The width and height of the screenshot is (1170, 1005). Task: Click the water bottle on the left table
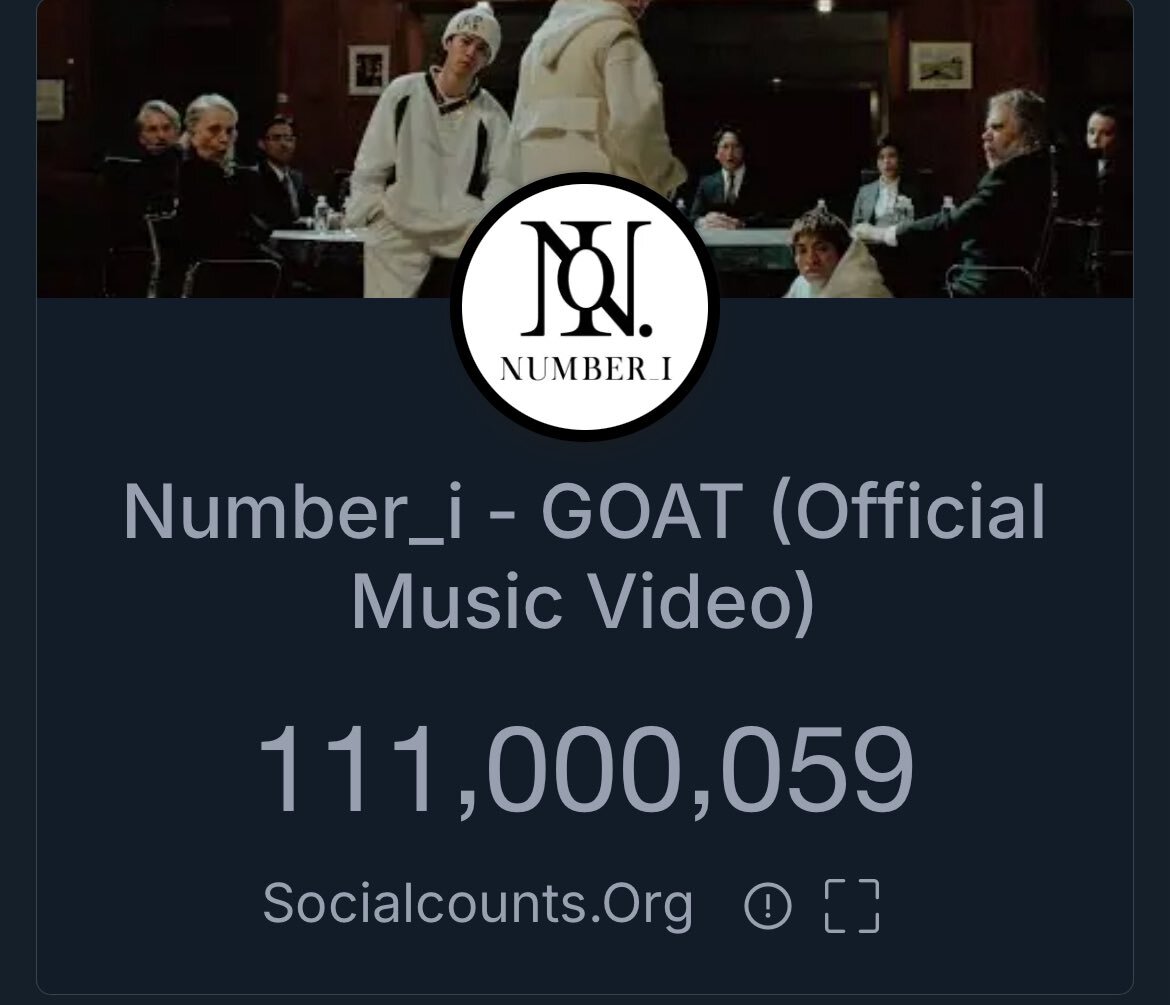[x=321, y=213]
